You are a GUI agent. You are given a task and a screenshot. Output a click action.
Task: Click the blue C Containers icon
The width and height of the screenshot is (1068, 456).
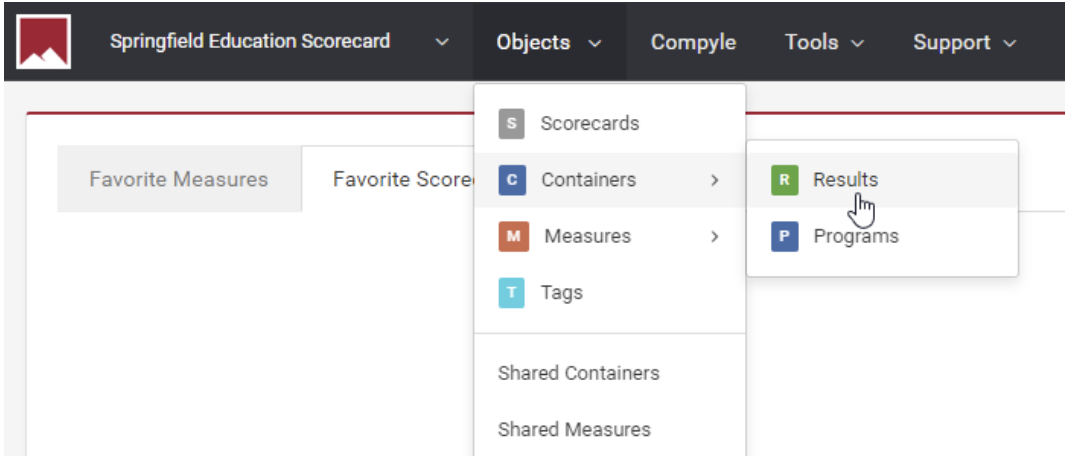[x=511, y=180]
